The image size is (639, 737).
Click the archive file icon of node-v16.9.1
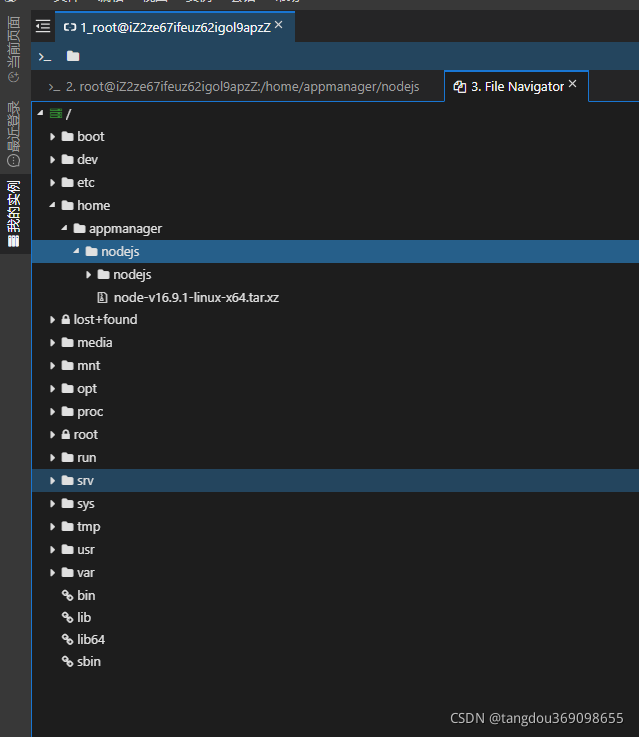click(102, 297)
